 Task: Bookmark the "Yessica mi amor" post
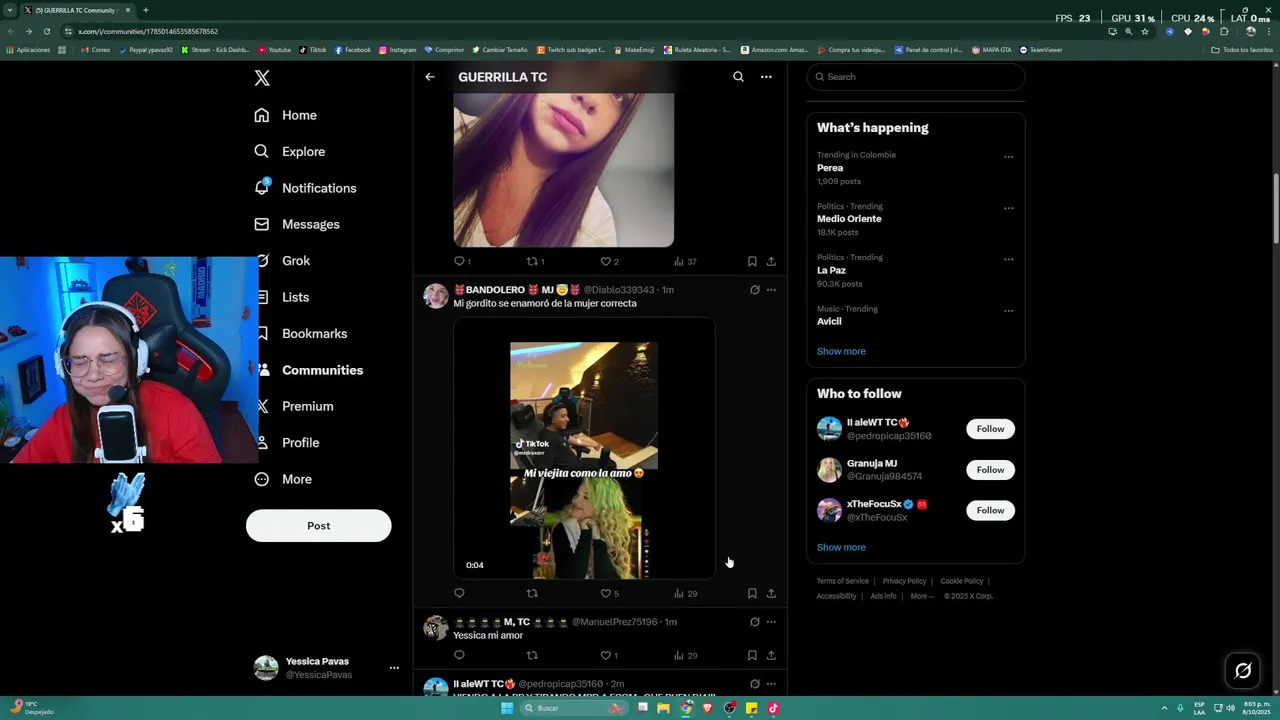pyautogui.click(x=752, y=655)
